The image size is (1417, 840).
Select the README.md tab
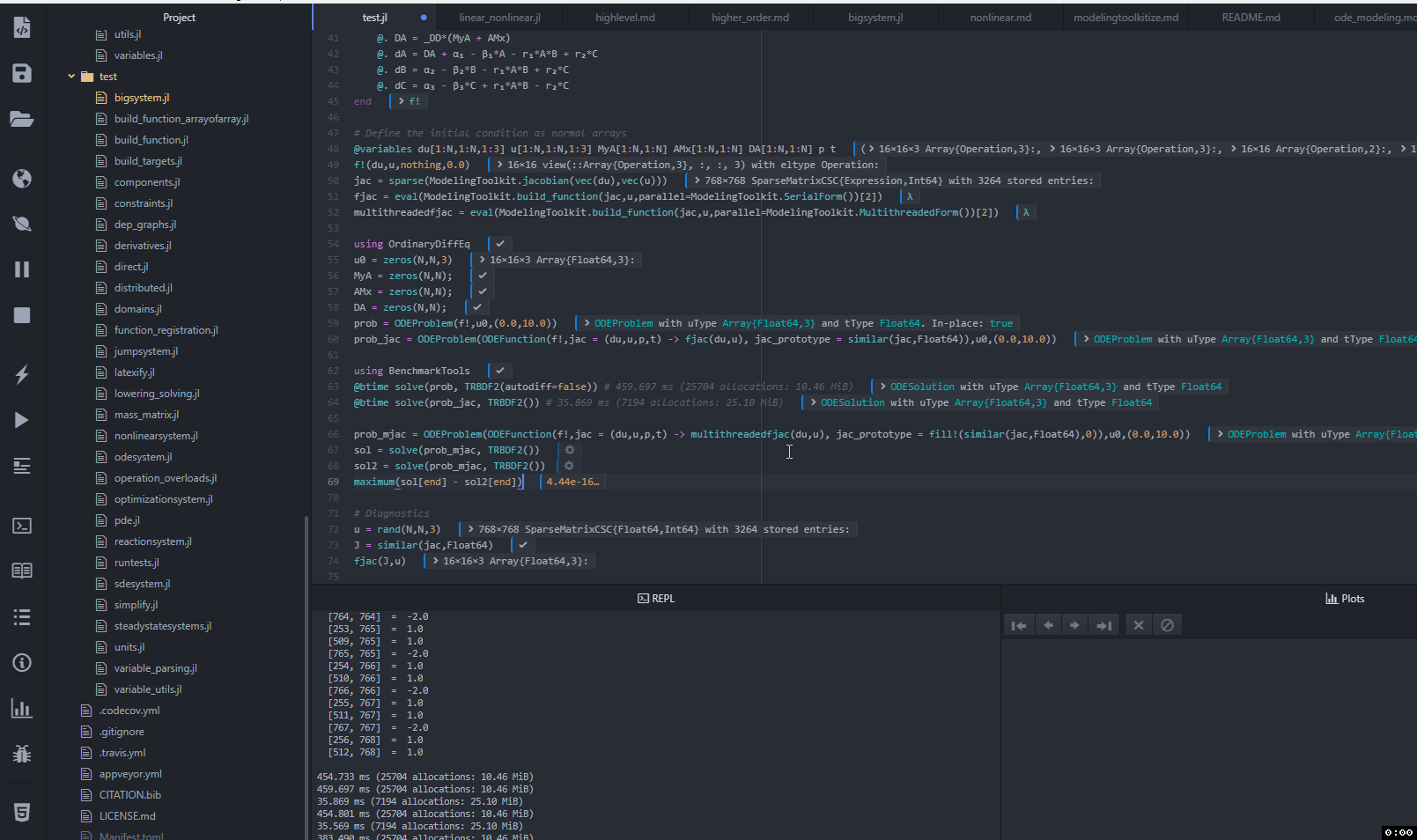(x=1251, y=18)
